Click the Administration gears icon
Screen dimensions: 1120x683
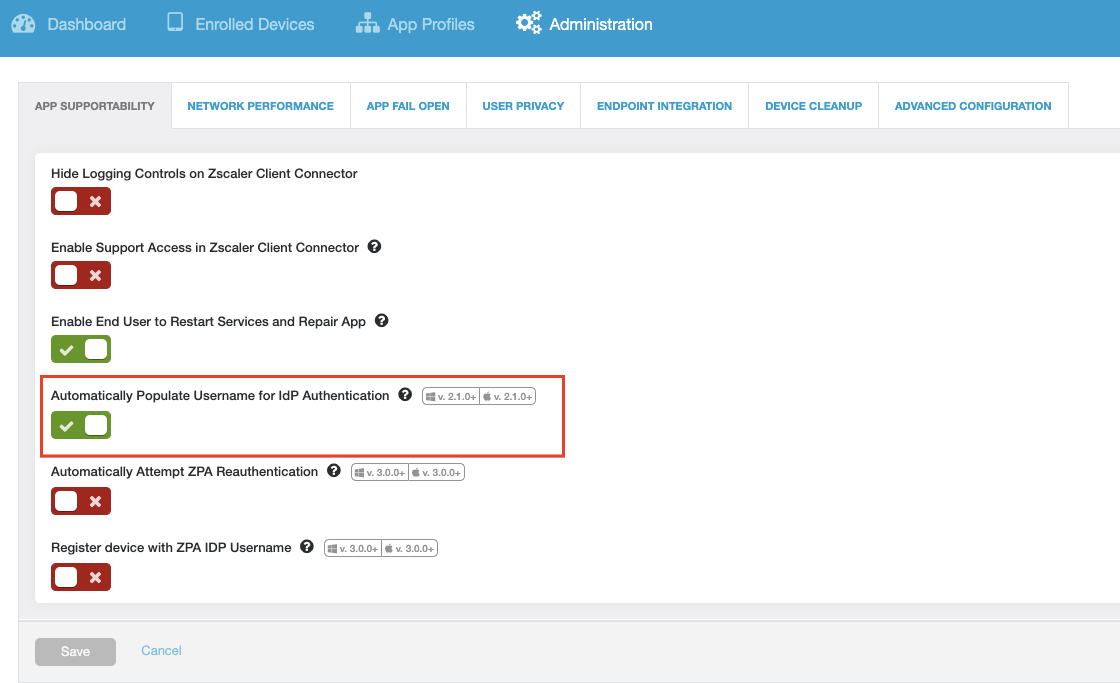528,22
